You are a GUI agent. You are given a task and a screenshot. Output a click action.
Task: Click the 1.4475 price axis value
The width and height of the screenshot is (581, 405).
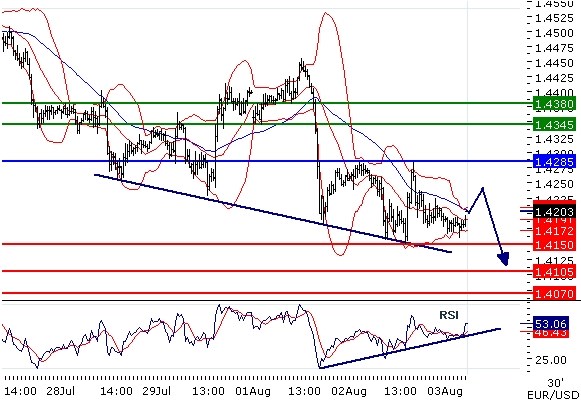(555, 48)
